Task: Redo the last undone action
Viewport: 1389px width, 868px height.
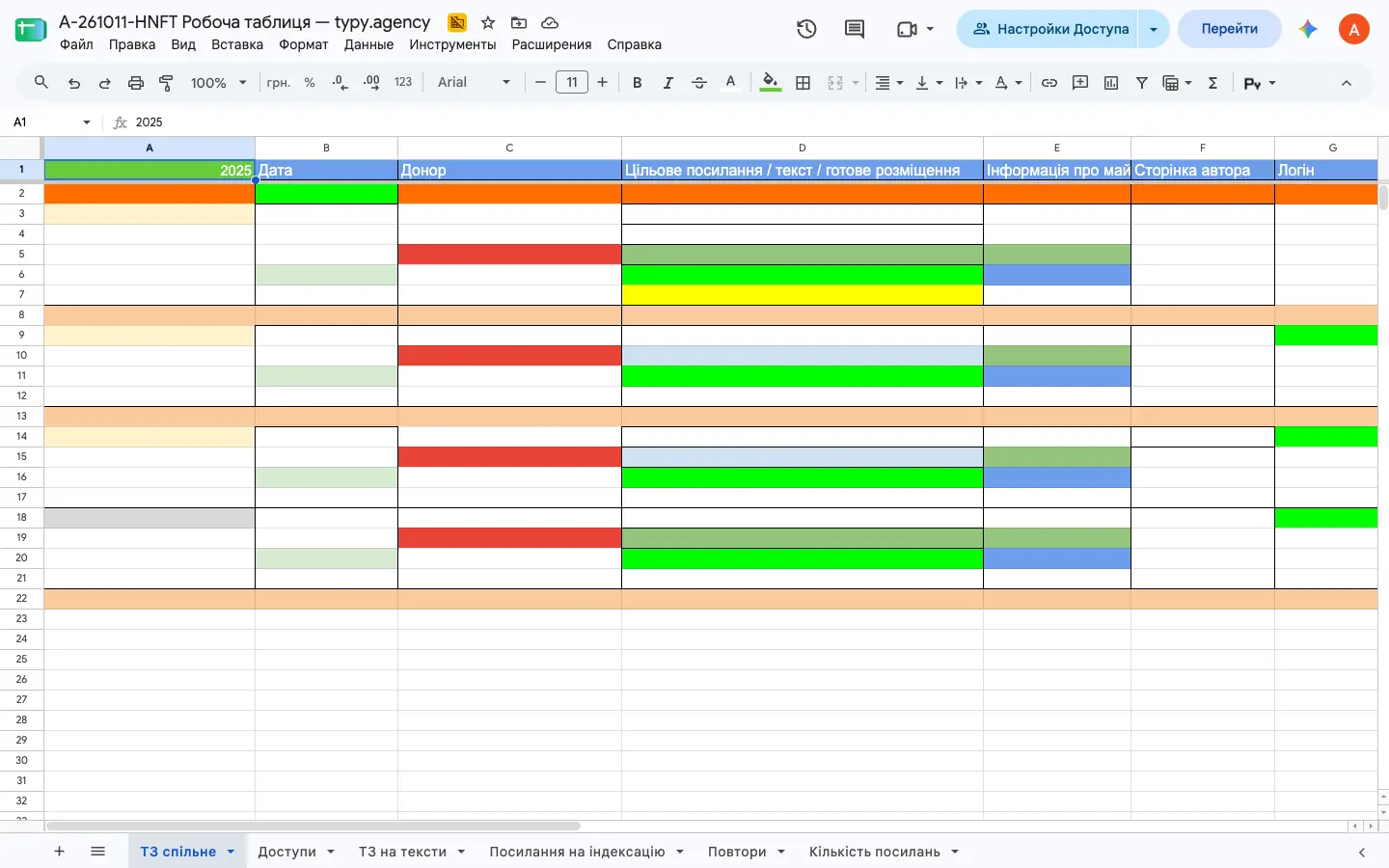Action: coord(105,83)
